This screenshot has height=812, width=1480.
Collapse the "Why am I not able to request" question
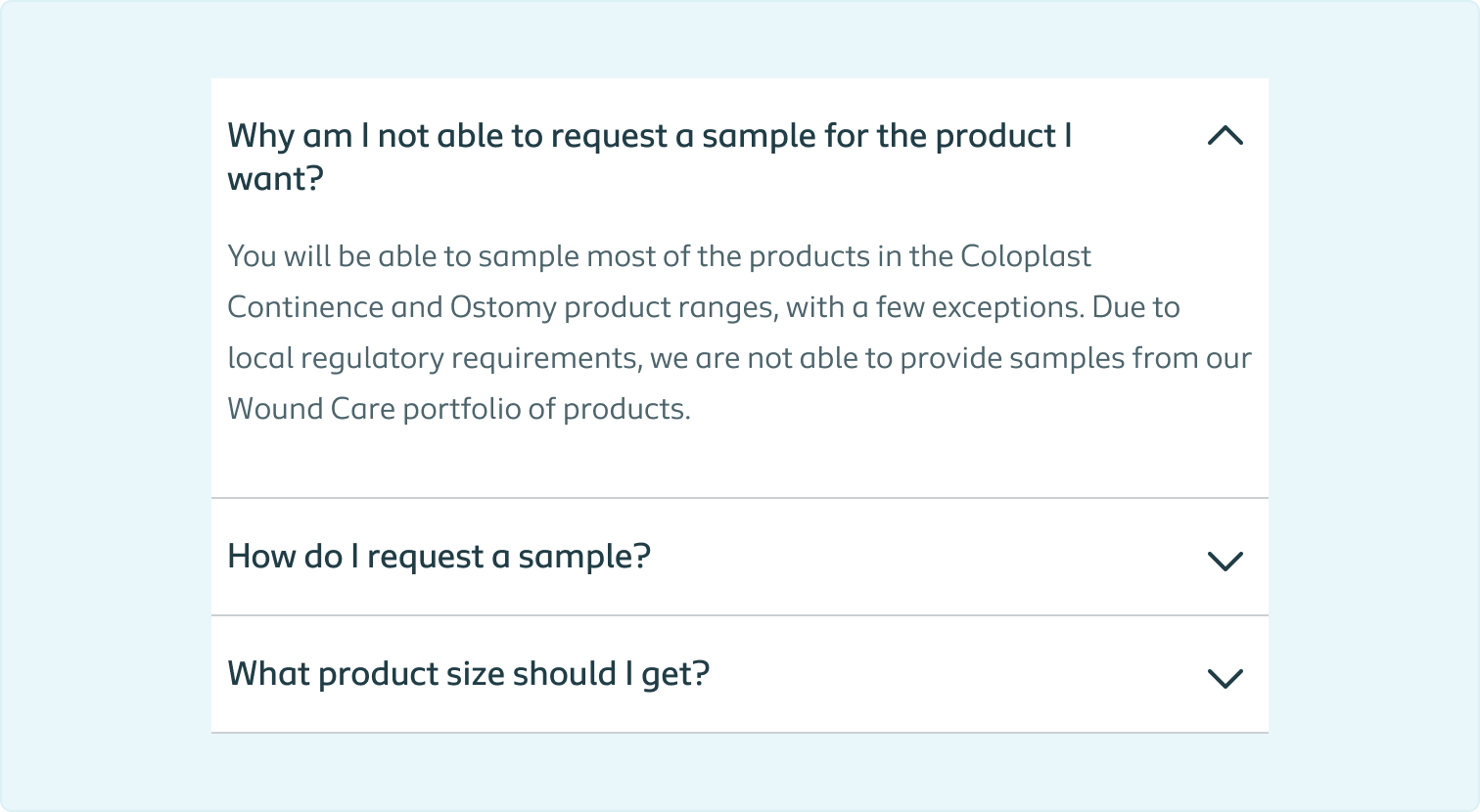[649, 136]
